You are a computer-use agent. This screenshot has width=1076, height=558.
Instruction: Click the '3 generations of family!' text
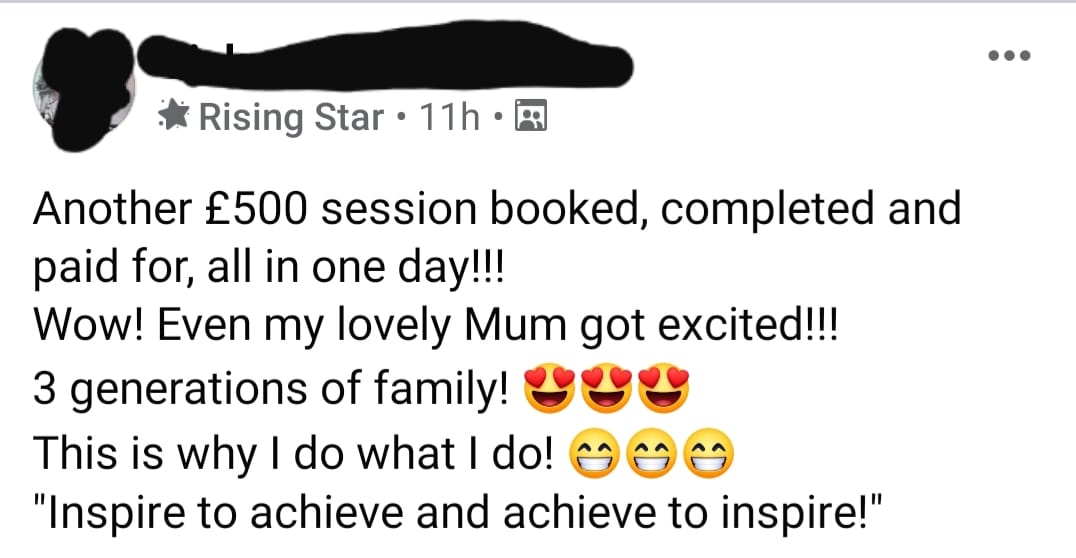pos(271,388)
